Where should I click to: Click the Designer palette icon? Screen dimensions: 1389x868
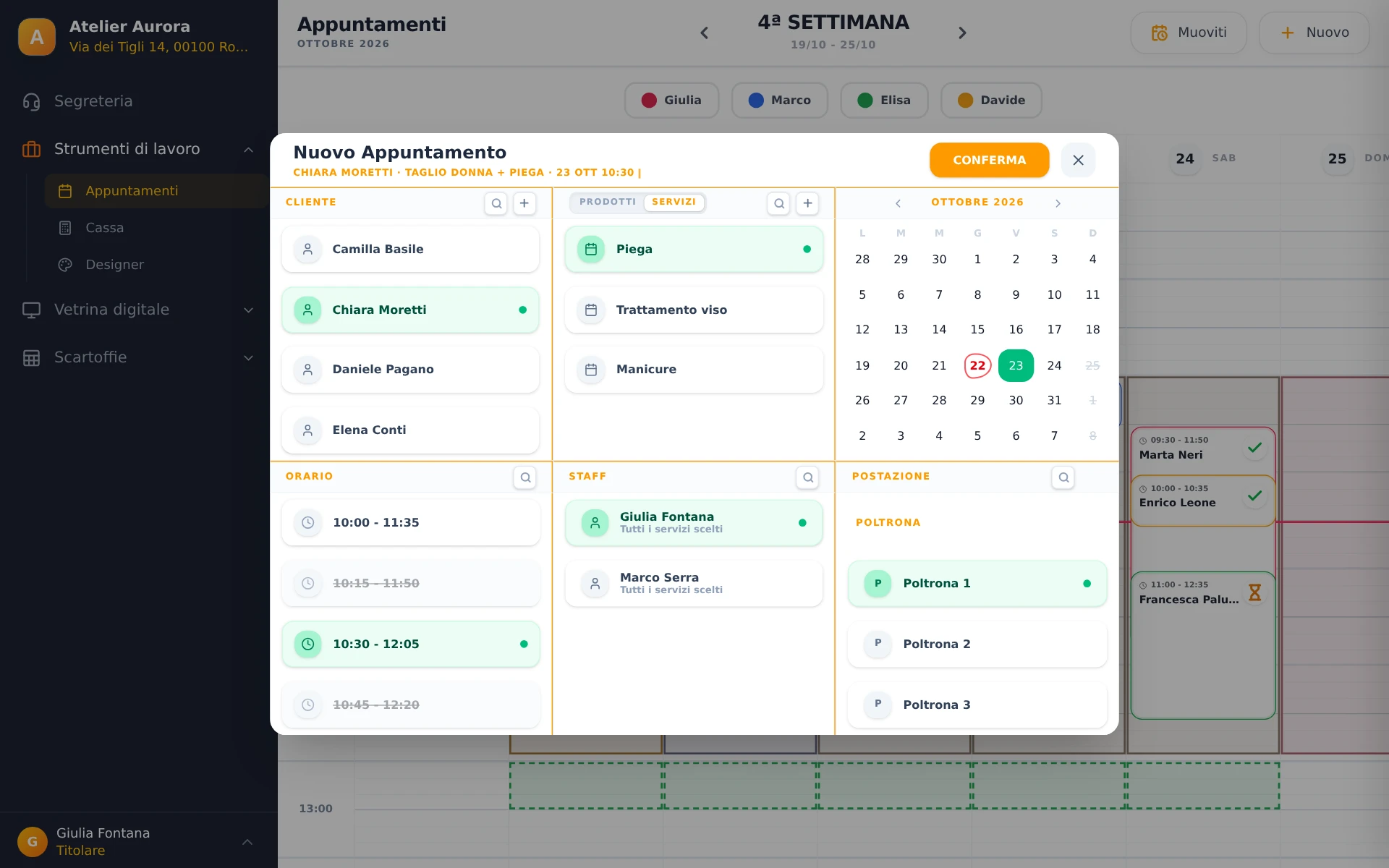click(65, 265)
